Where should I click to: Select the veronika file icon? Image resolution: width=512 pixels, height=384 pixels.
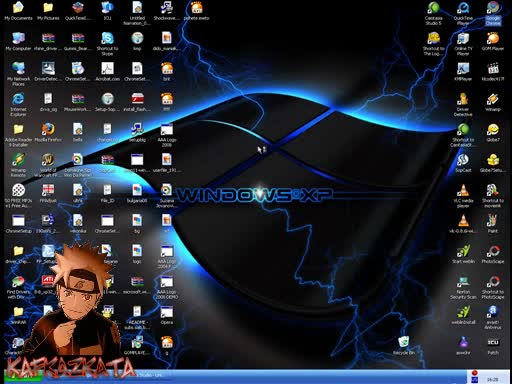pyautogui.click(x=78, y=224)
